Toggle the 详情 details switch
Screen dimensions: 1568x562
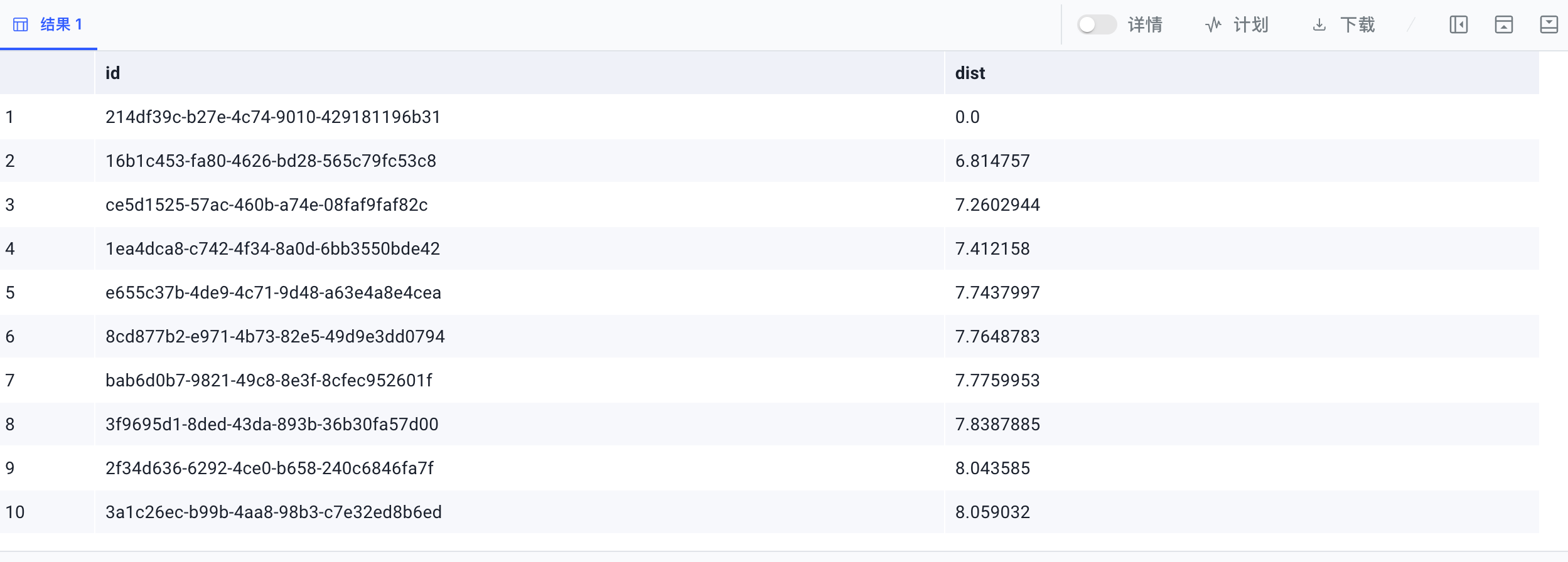click(1096, 25)
